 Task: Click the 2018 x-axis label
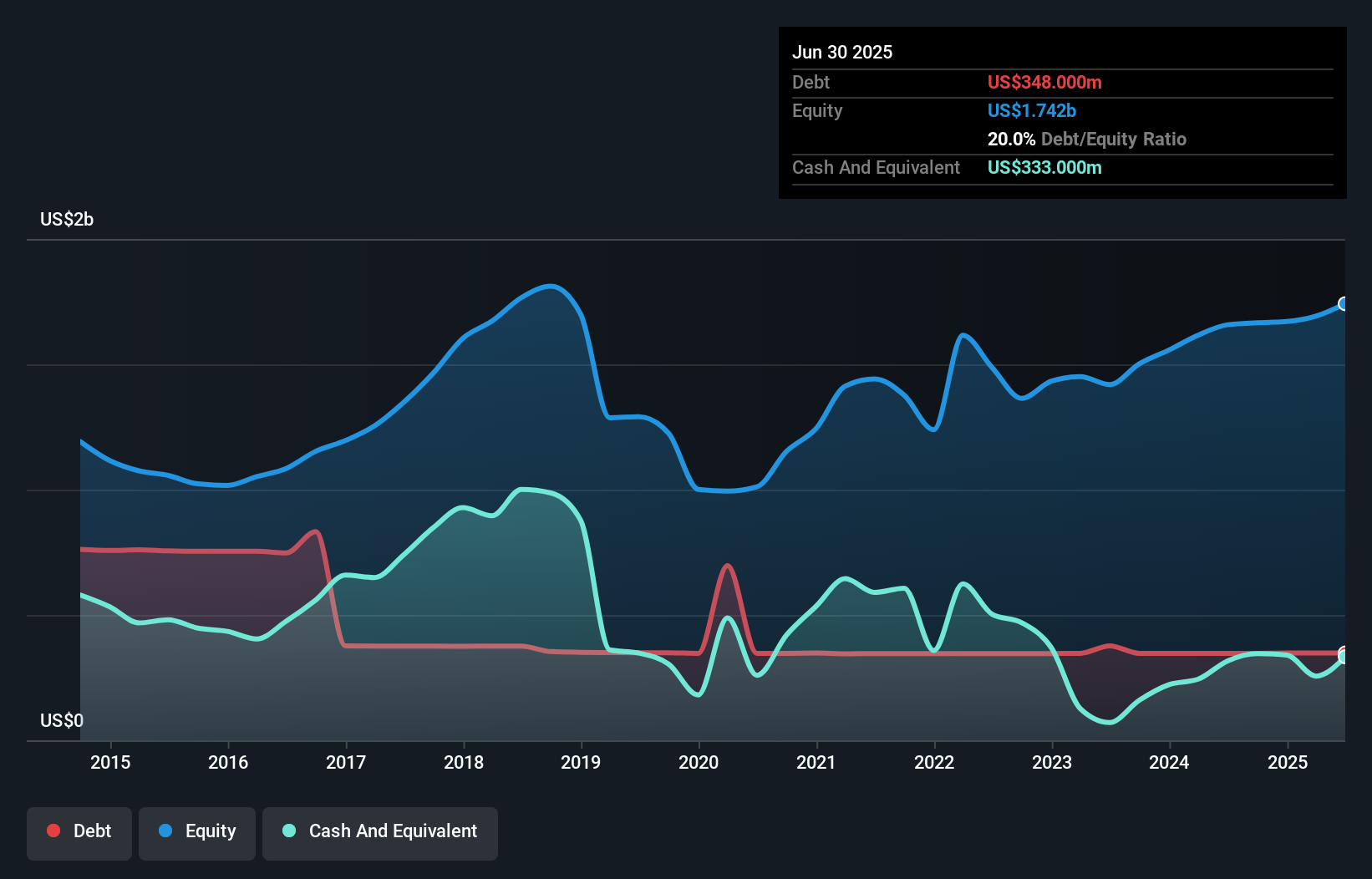(x=464, y=762)
